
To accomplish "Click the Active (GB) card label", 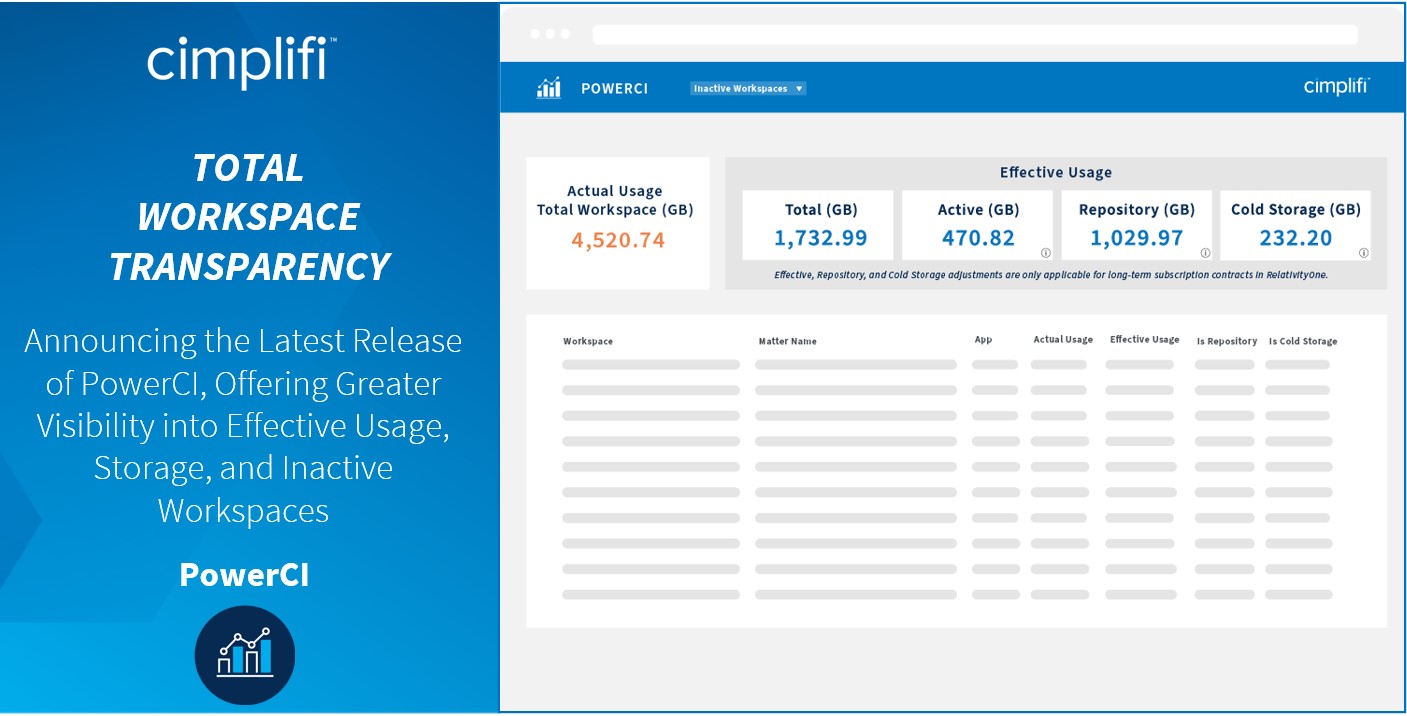I will (x=978, y=209).
